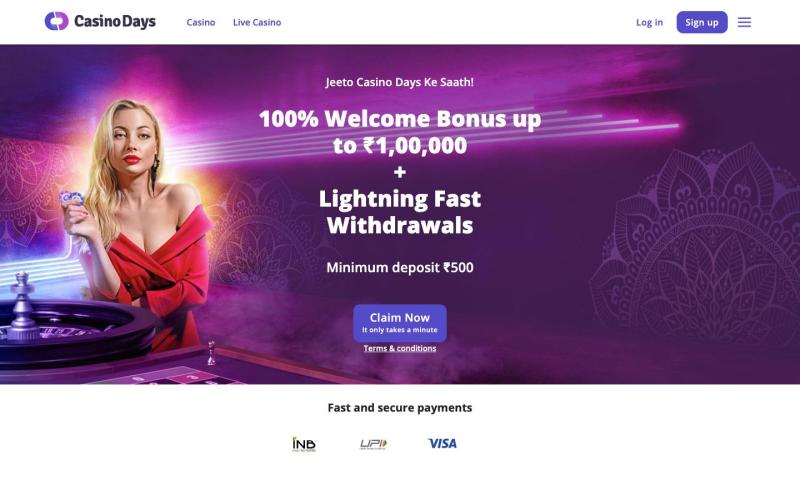Click the Casino Days purple logo icon
The height and width of the screenshot is (500, 800).
click(x=56, y=21)
